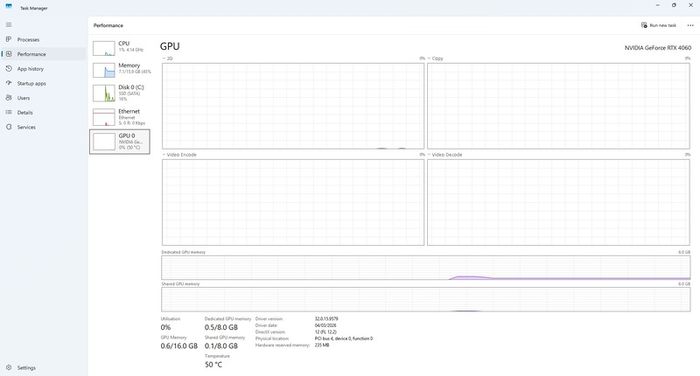Screen dimensions: 700x376
Task: Select the Performance page in sidebar
Action: coord(43,54)
